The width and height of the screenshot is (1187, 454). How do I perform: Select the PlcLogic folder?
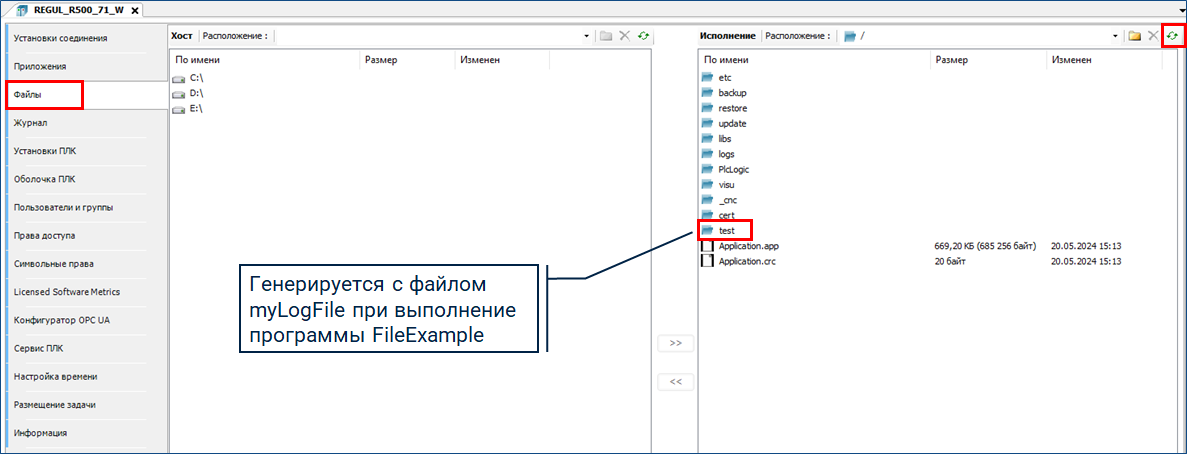click(733, 169)
